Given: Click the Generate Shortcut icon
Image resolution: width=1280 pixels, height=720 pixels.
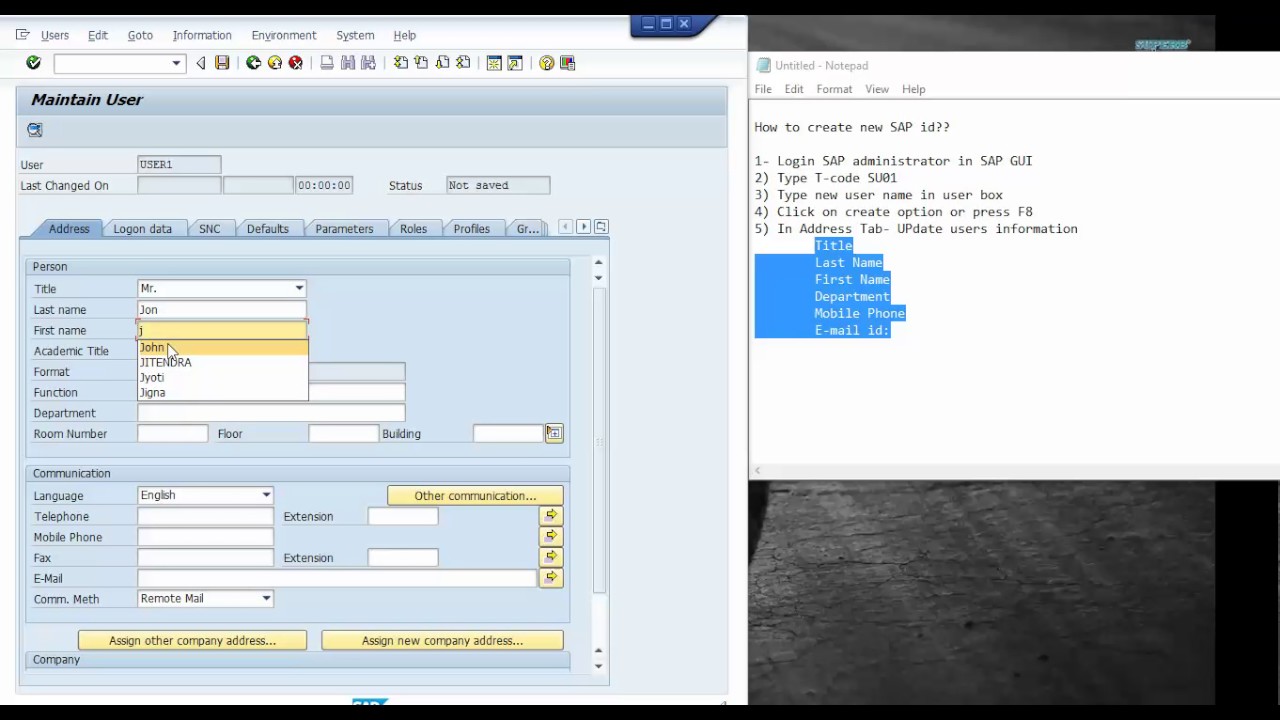Looking at the screenshot, I should pyautogui.click(x=515, y=63).
